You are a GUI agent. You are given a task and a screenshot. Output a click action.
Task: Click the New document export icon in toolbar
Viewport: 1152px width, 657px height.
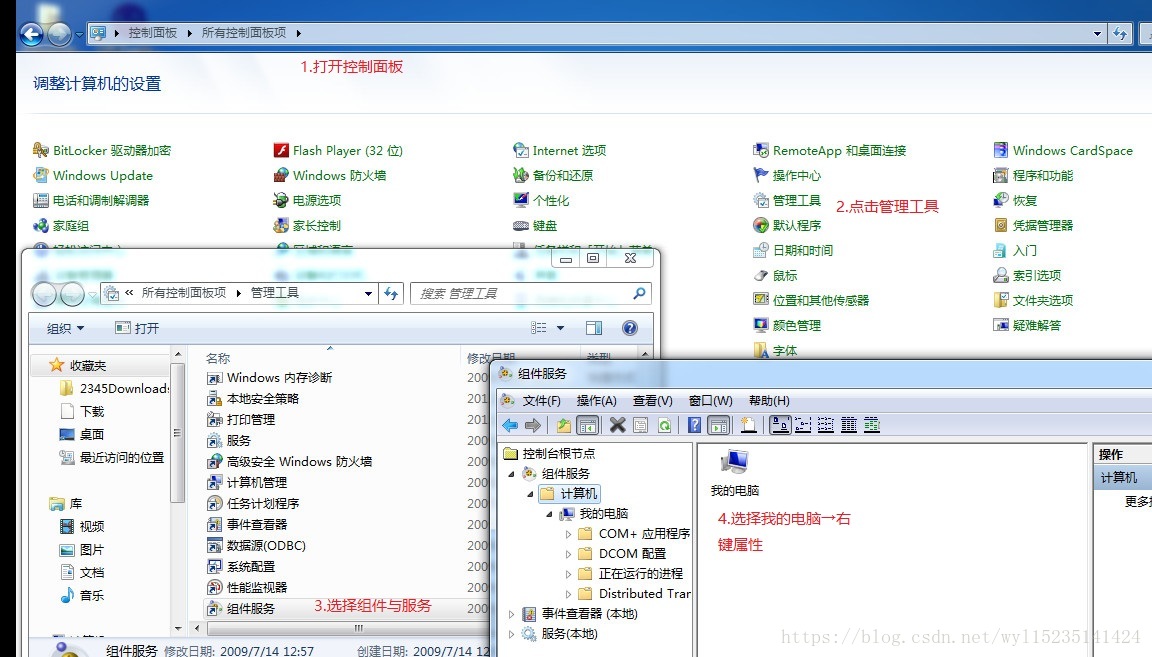pyautogui.click(x=749, y=425)
